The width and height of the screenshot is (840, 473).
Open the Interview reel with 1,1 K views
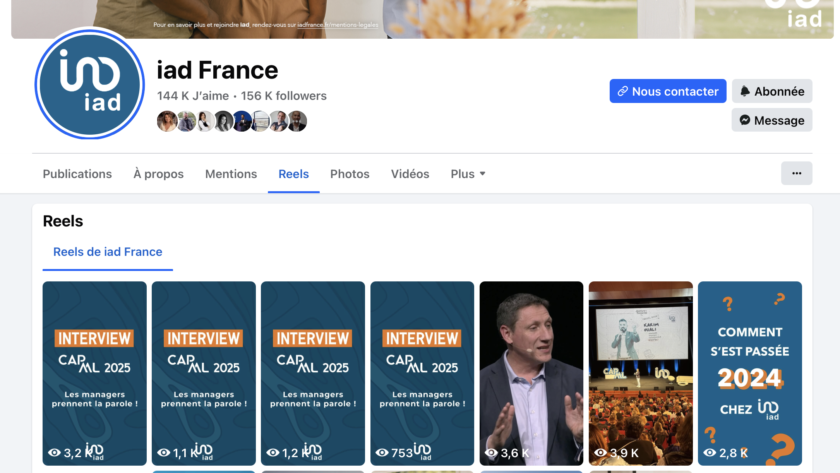click(x=204, y=373)
